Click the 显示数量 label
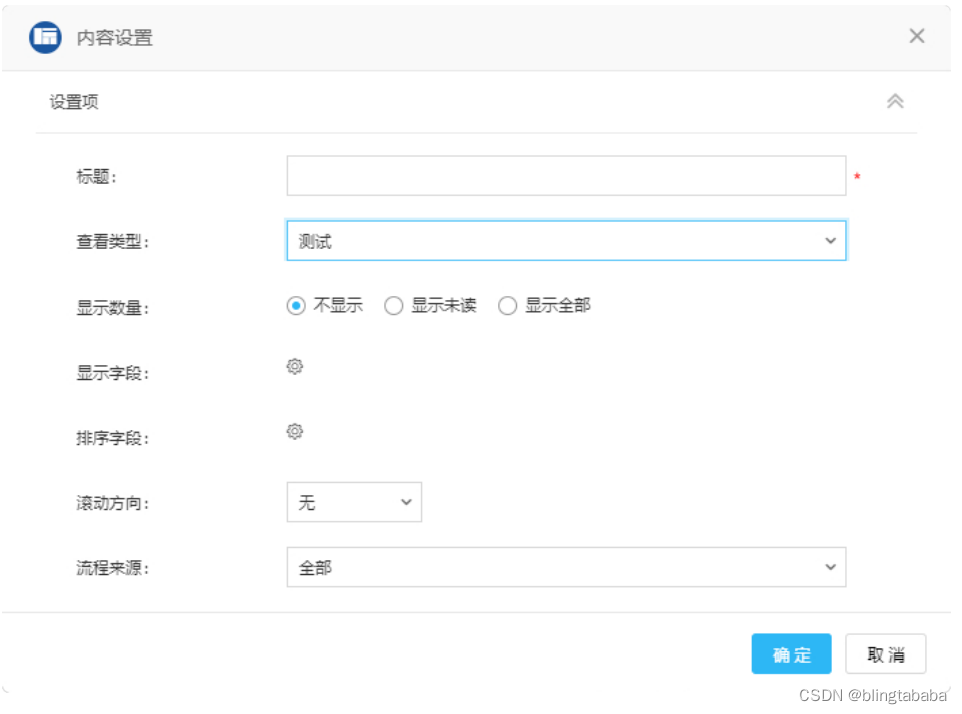The image size is (962, 714). (113, 307)
